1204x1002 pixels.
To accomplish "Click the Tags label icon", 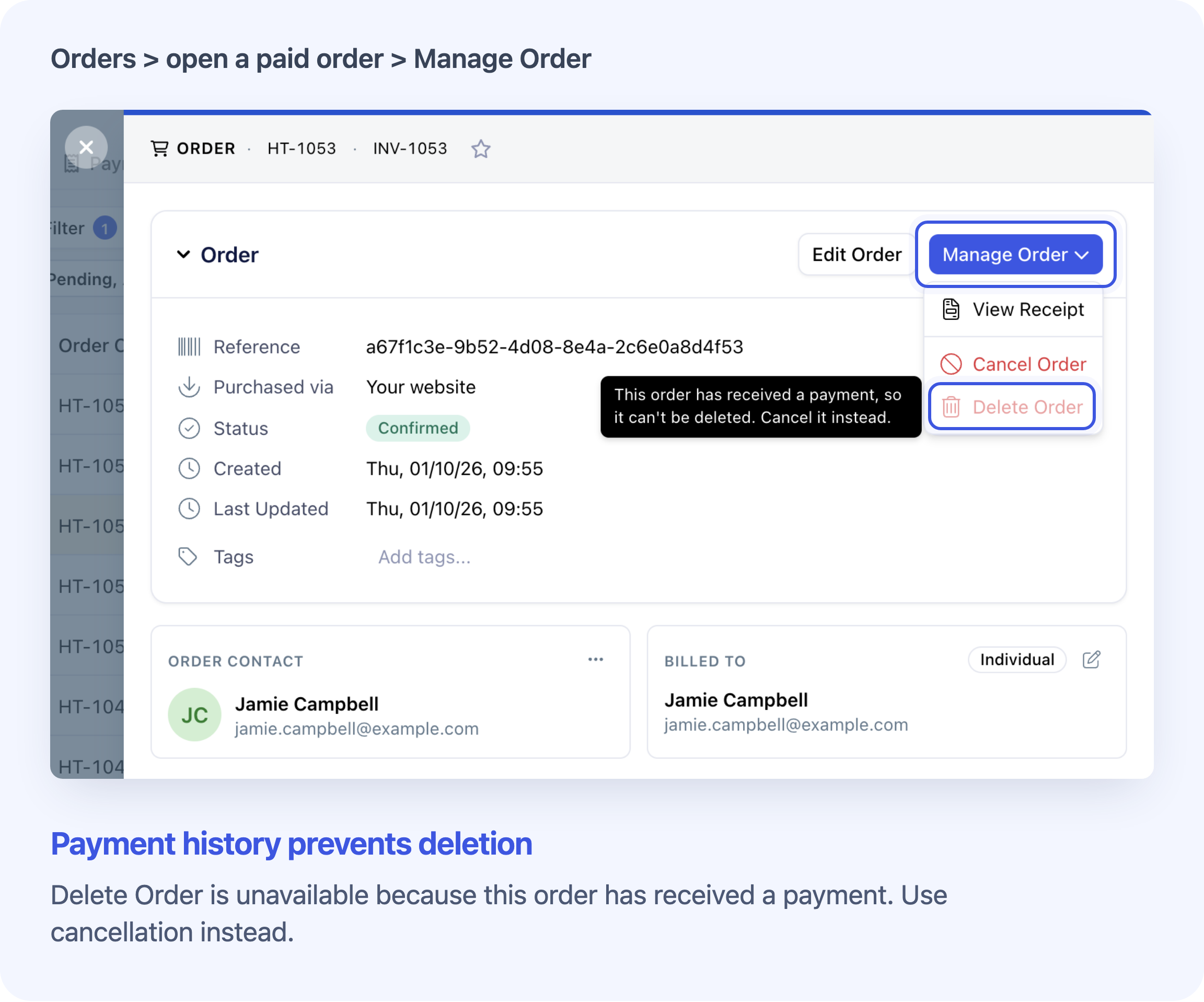I will tap(188, 557).
